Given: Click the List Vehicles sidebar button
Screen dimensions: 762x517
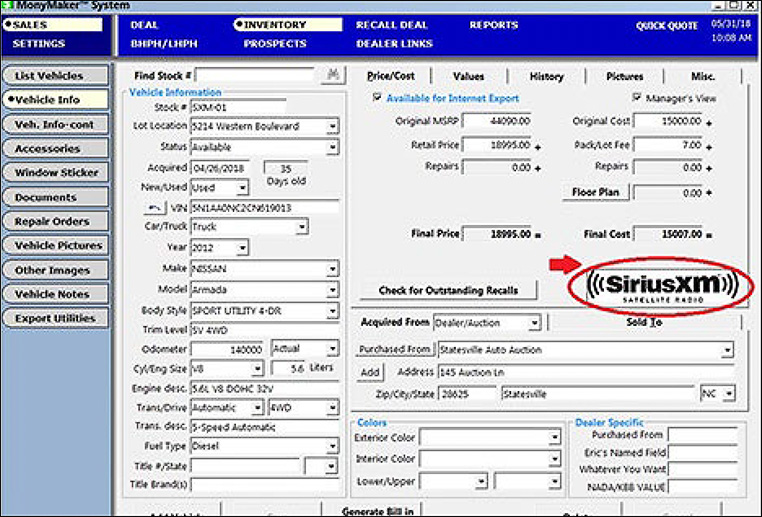Looking at the screenshot, I should (55, 75).
